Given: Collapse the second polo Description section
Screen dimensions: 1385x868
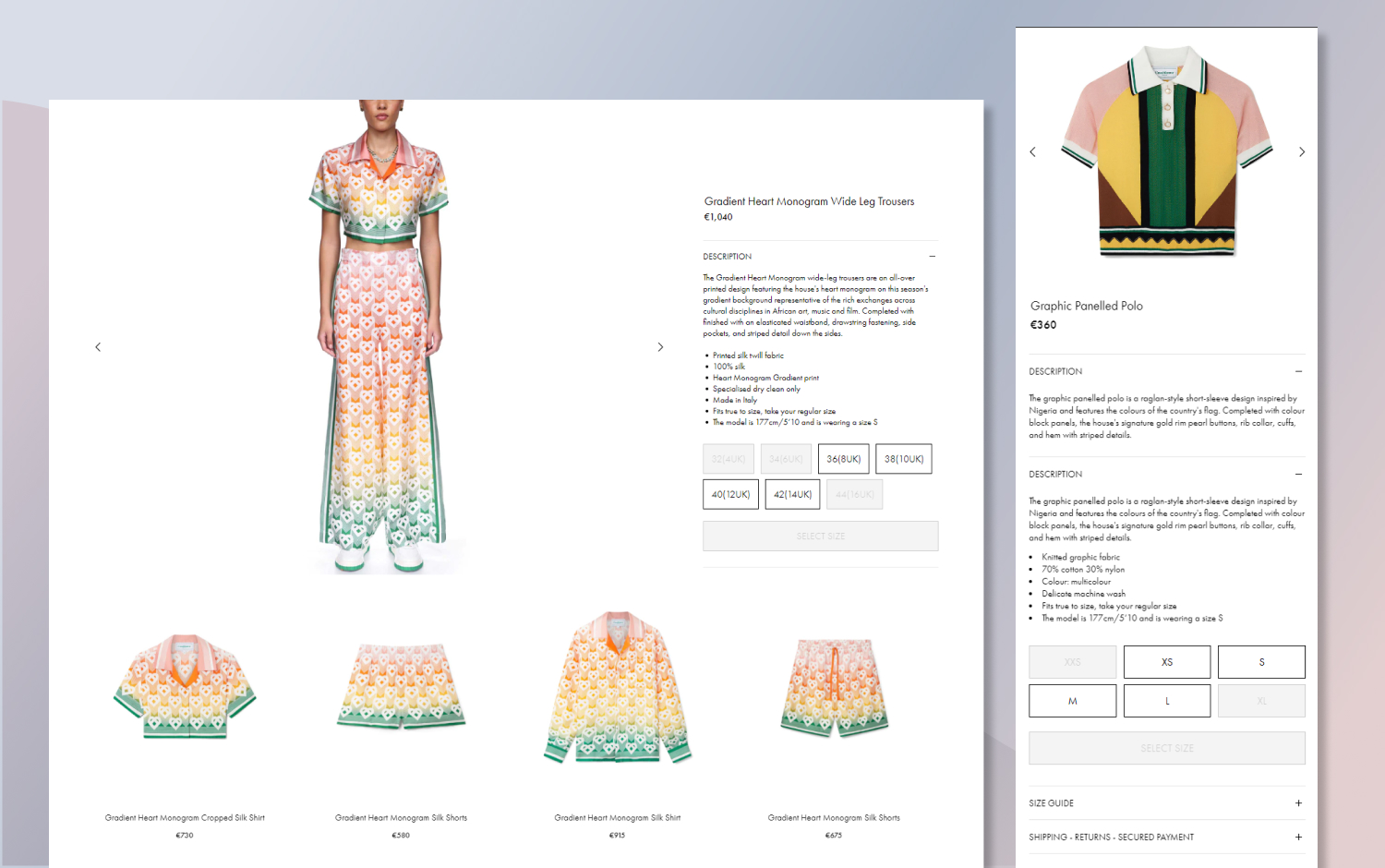Looking at the screenshot, I should tap(1298, 475).
